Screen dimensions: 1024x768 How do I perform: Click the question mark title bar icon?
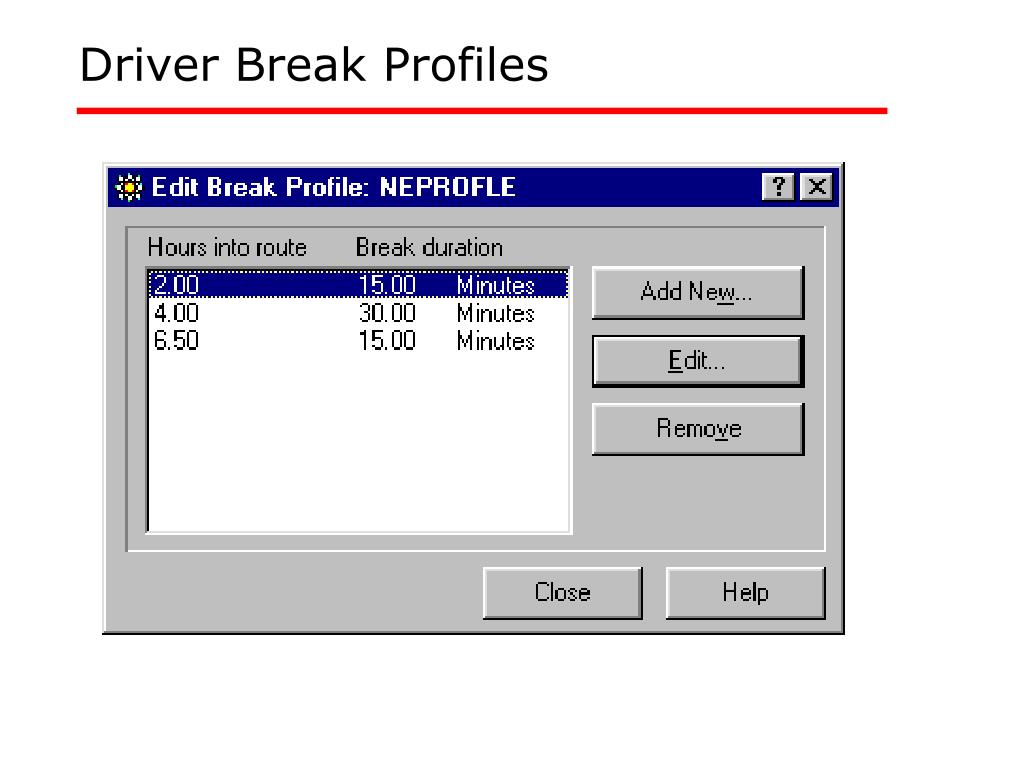click(778, 187)
